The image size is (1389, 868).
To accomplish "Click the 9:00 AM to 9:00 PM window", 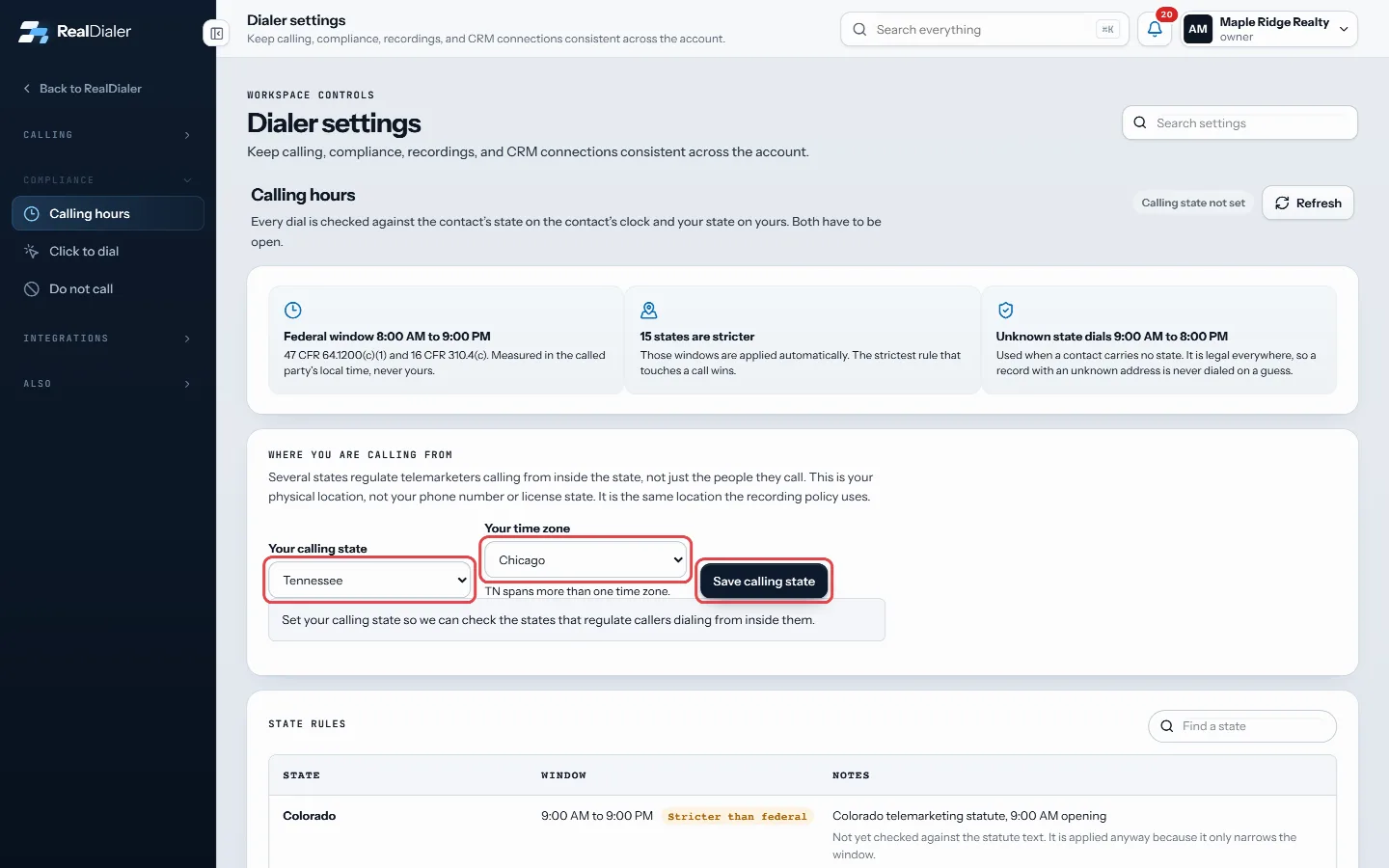I will (x=597, y=816).
